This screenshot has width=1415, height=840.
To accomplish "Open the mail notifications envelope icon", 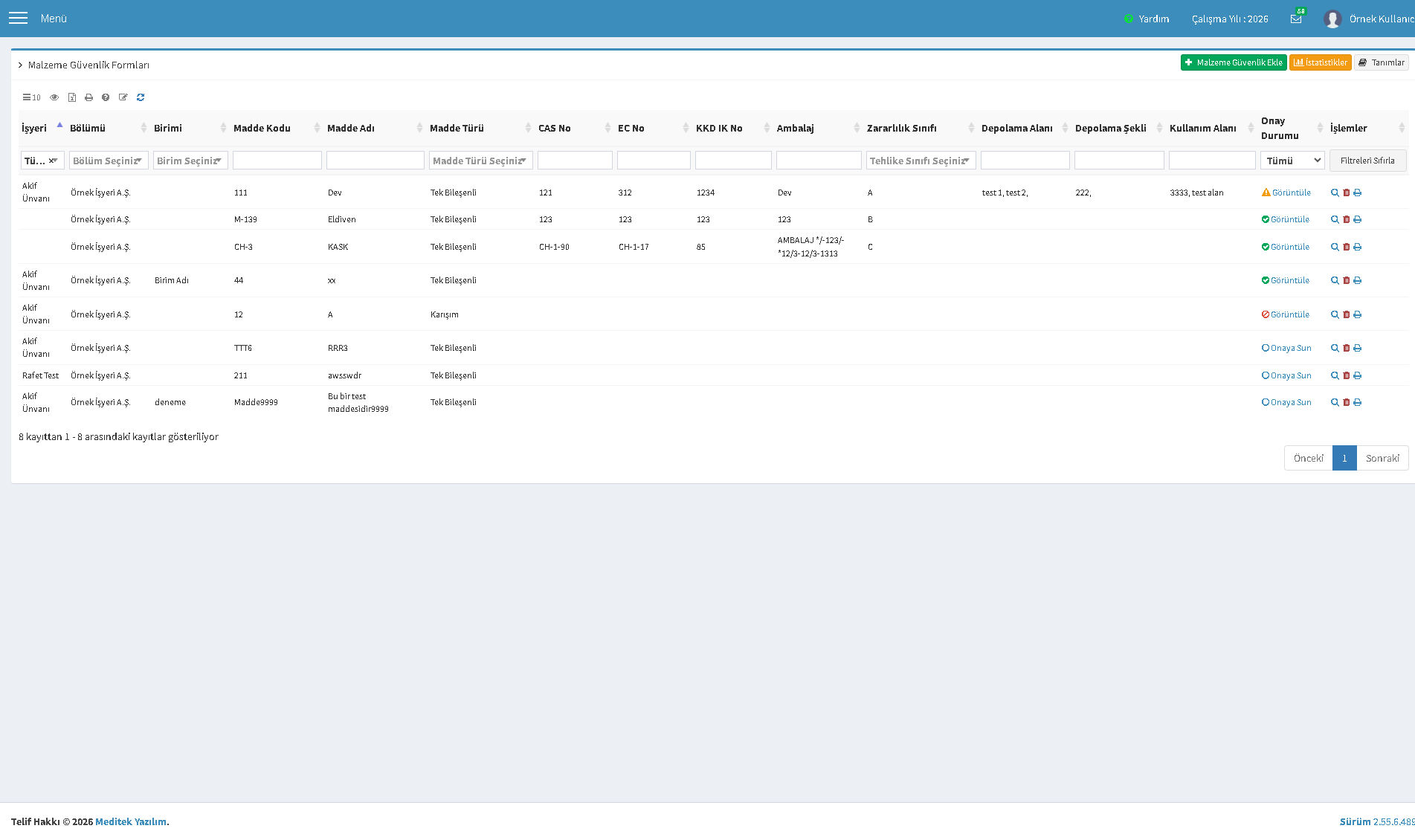I will click(x=1296, y=19).
